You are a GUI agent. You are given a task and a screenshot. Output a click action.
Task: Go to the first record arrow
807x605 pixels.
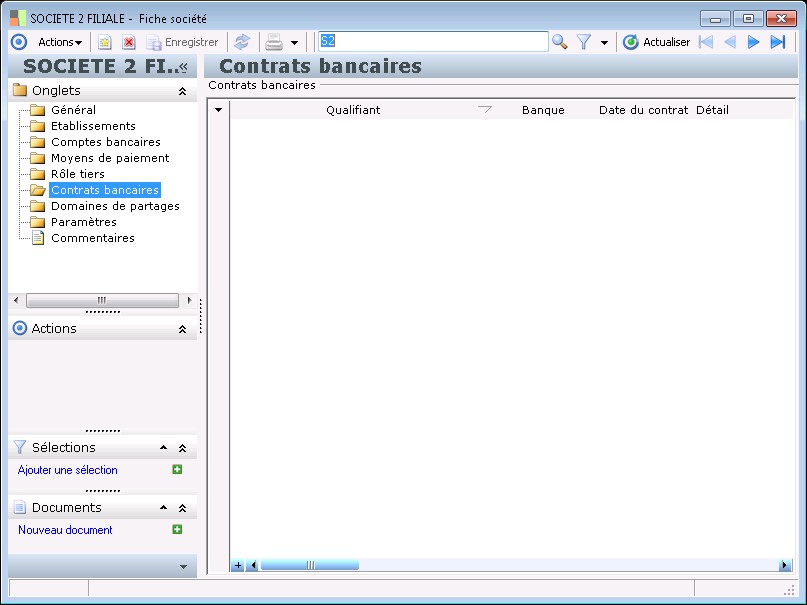[x=706, y=42]
